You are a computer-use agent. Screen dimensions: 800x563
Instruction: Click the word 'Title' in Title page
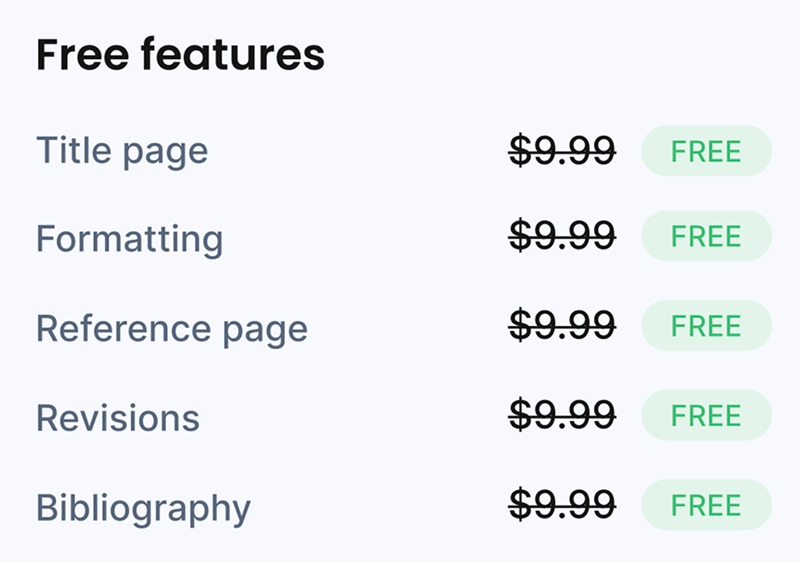click(x=70, y=151)
